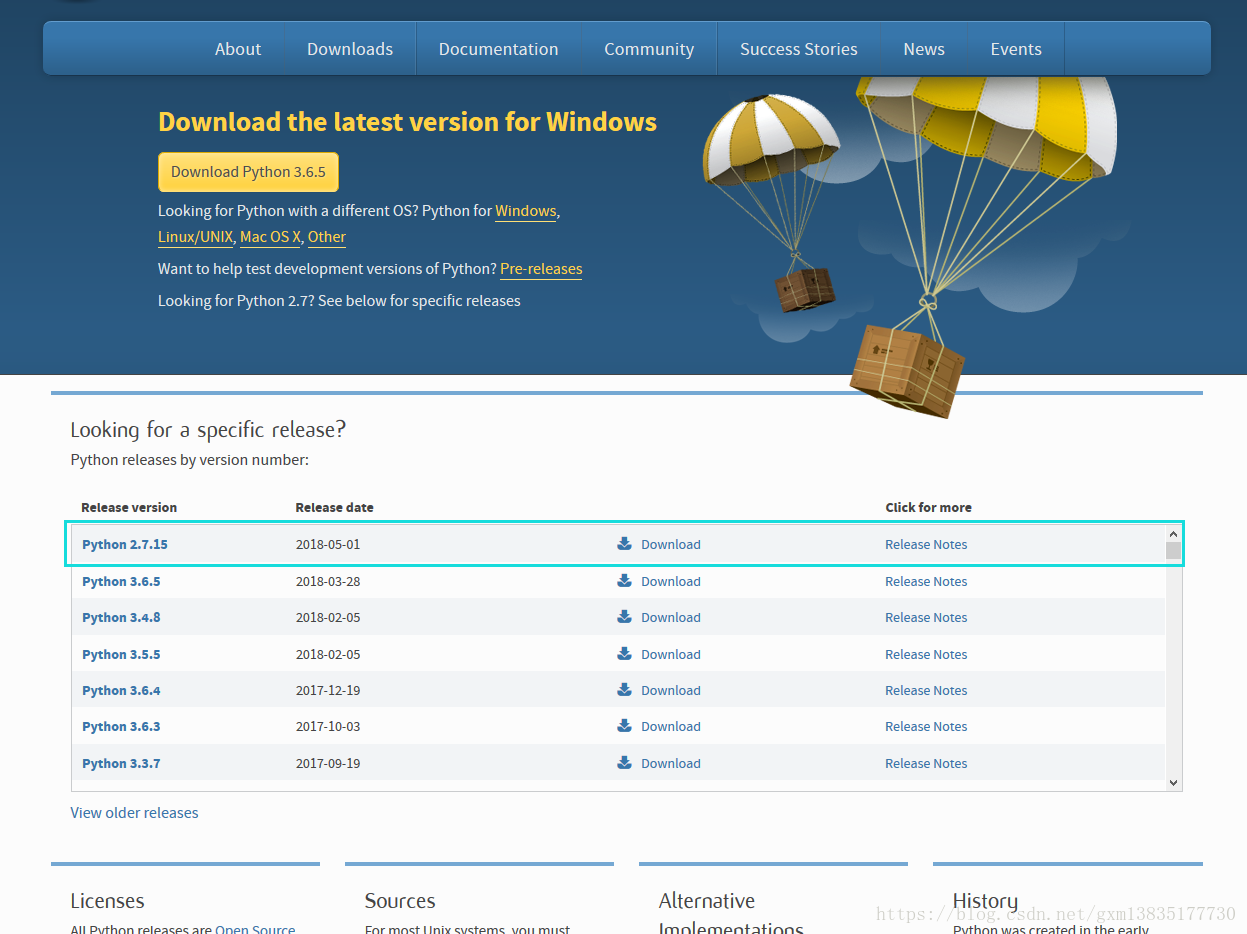Click the Release version column header

(x=129, y=507)
